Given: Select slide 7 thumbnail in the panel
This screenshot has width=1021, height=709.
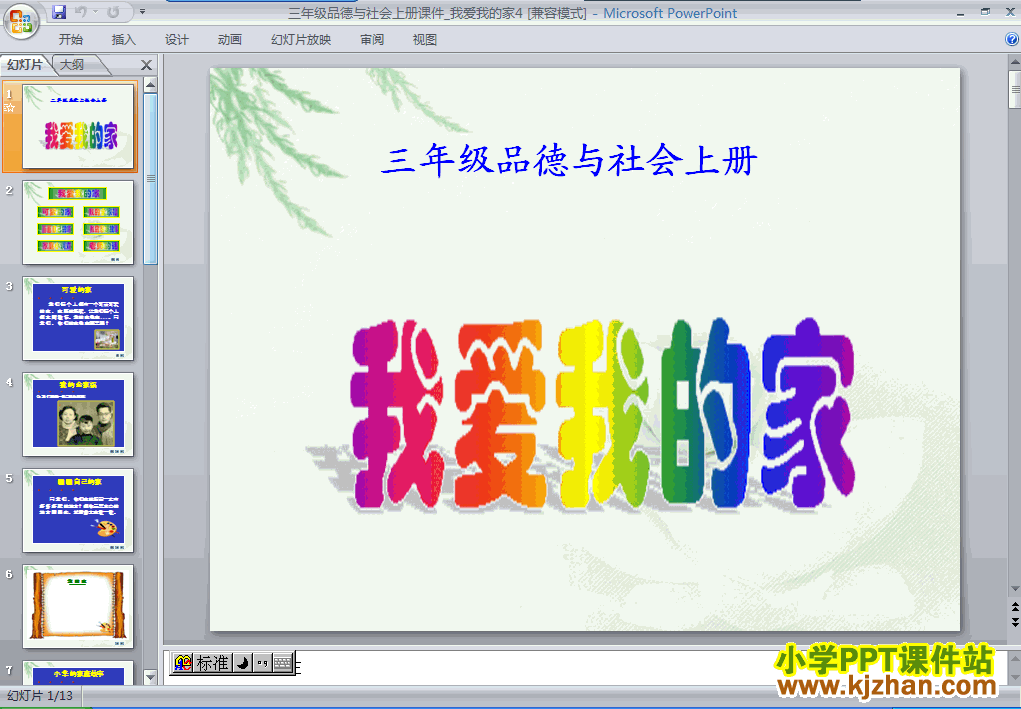Looking at the screenshot, I should pos(78,673).
